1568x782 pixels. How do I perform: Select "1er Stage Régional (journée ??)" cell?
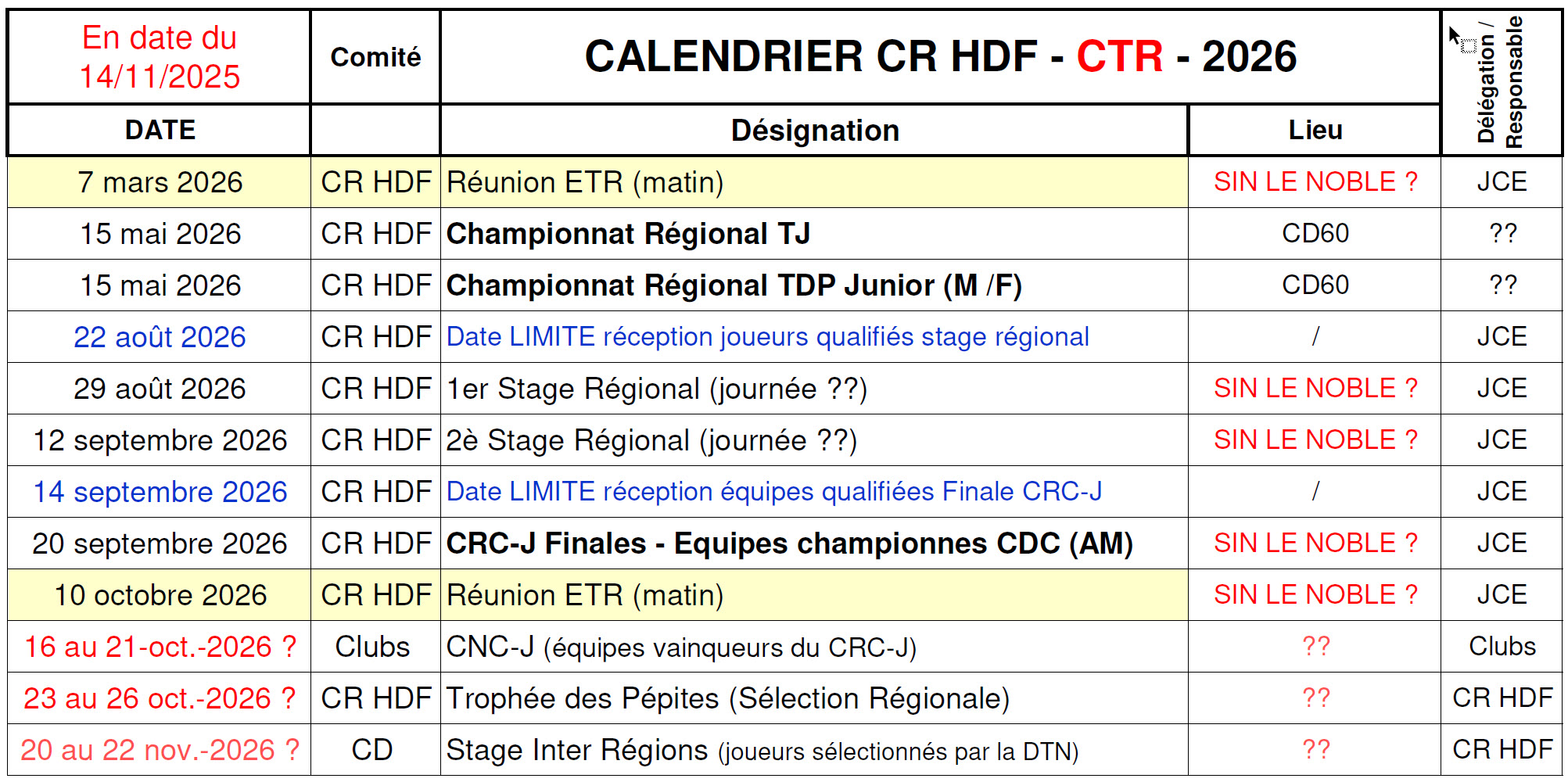point(656,389)
